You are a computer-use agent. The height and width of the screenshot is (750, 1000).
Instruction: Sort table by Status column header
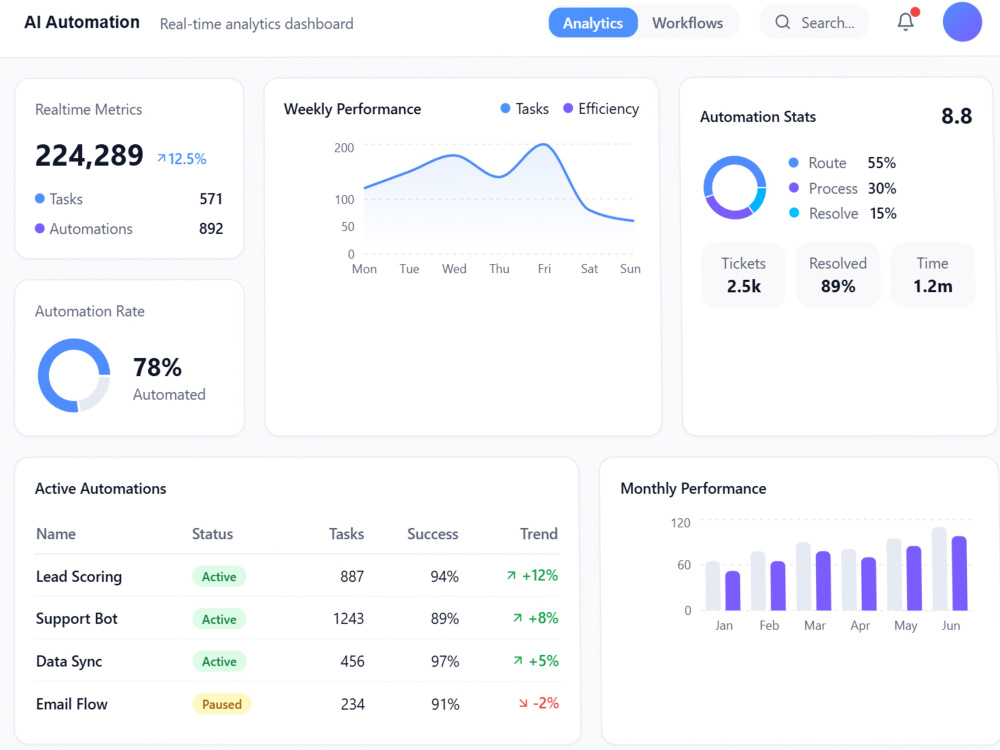212,534
